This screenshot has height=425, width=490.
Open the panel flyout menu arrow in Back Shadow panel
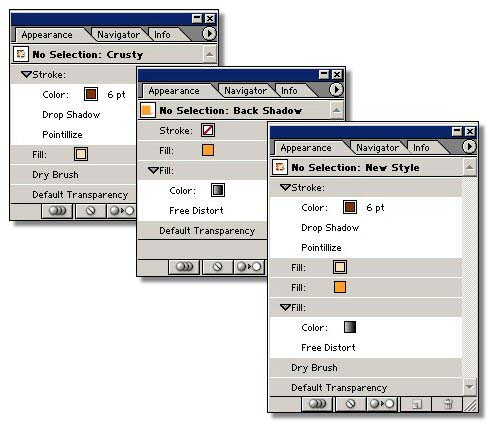336,90
